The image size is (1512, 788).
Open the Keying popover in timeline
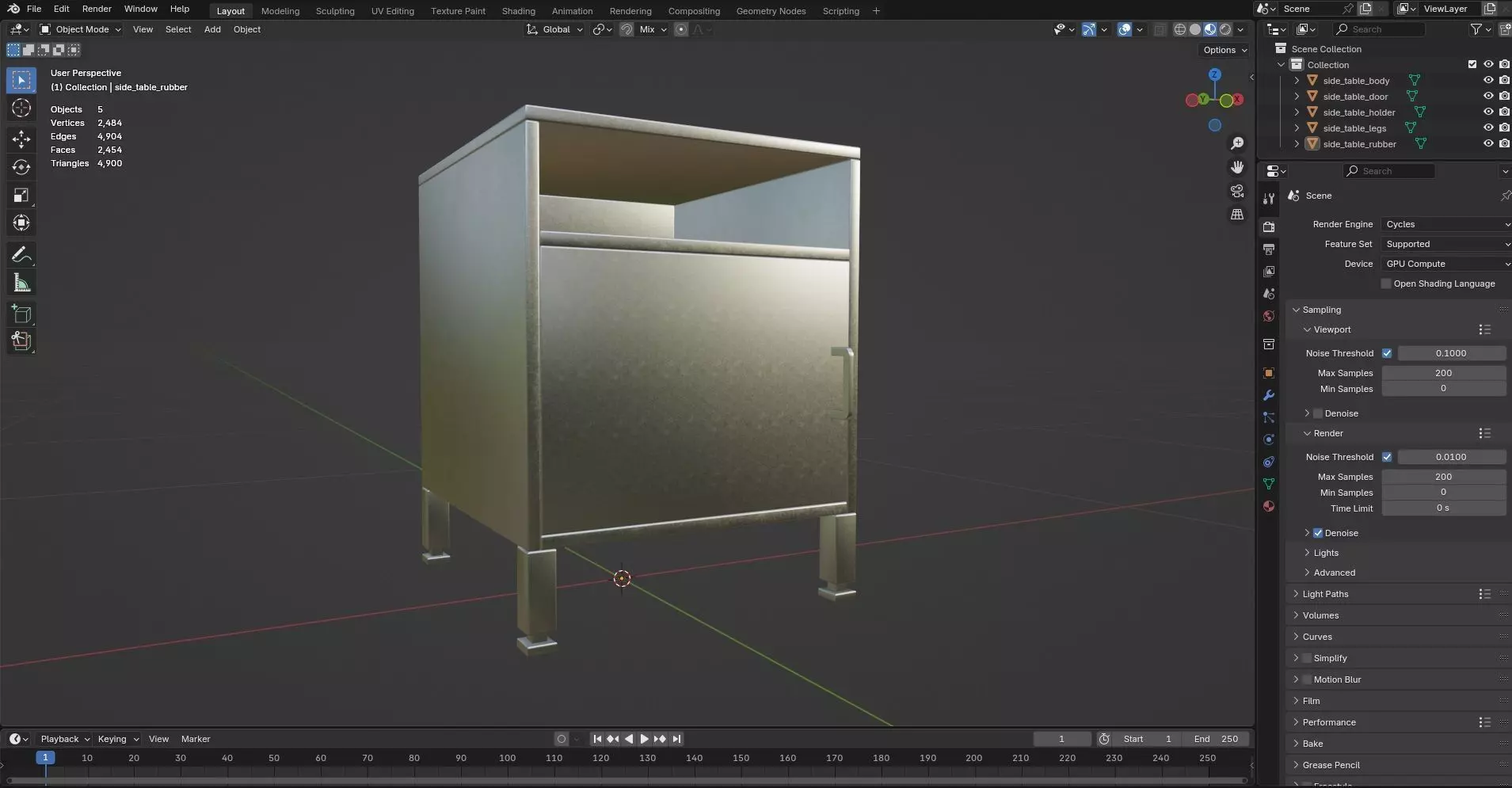pyautogui.click(x=117, y=739)
